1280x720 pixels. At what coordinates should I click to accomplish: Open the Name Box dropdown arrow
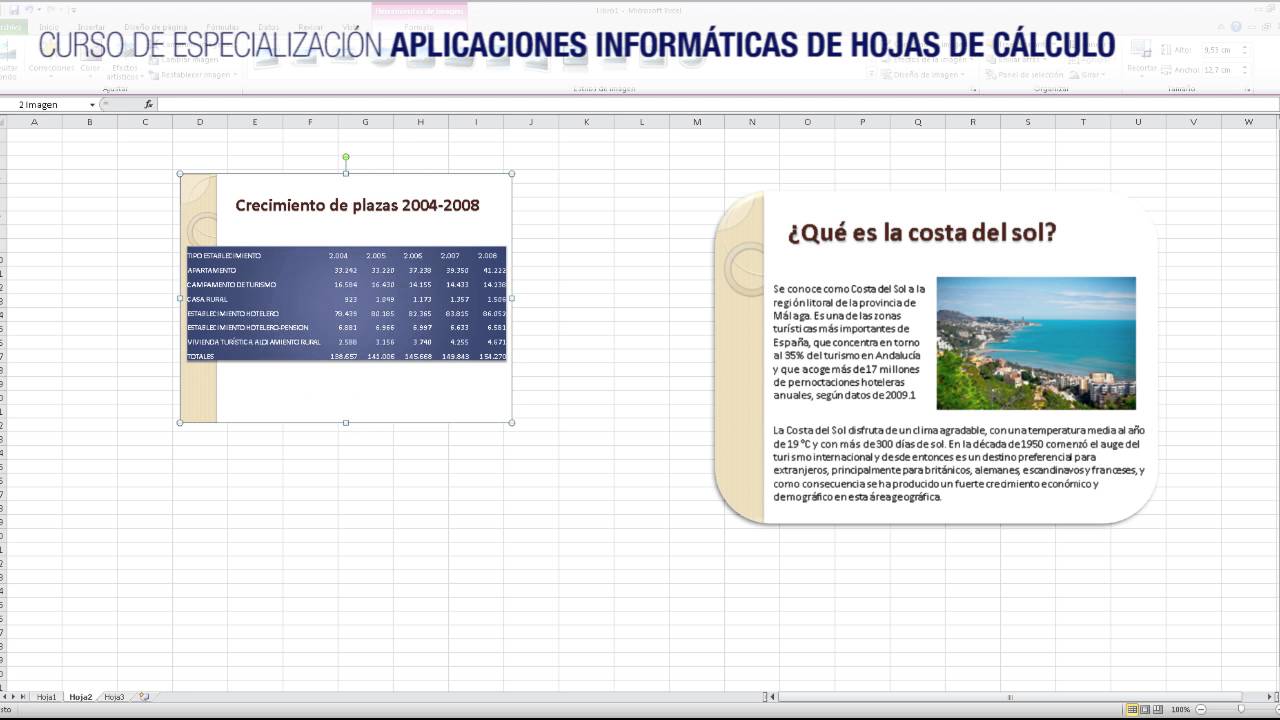coord(92,104)
